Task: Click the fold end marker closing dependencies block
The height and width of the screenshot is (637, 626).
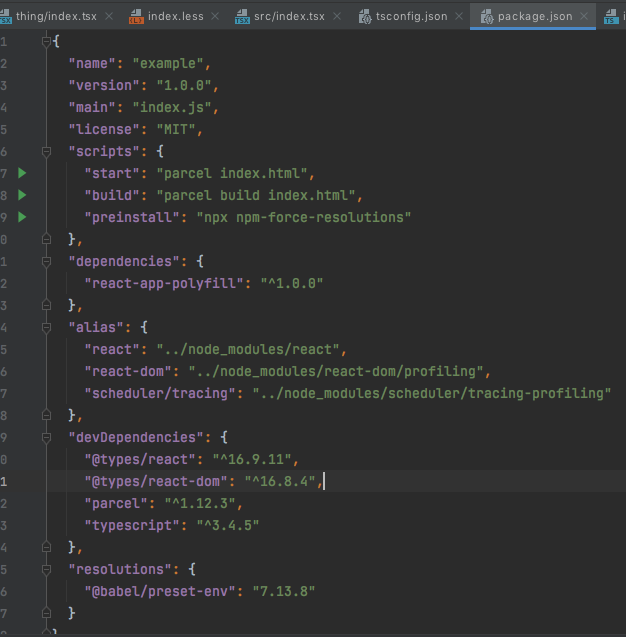Action: [46, 305]
